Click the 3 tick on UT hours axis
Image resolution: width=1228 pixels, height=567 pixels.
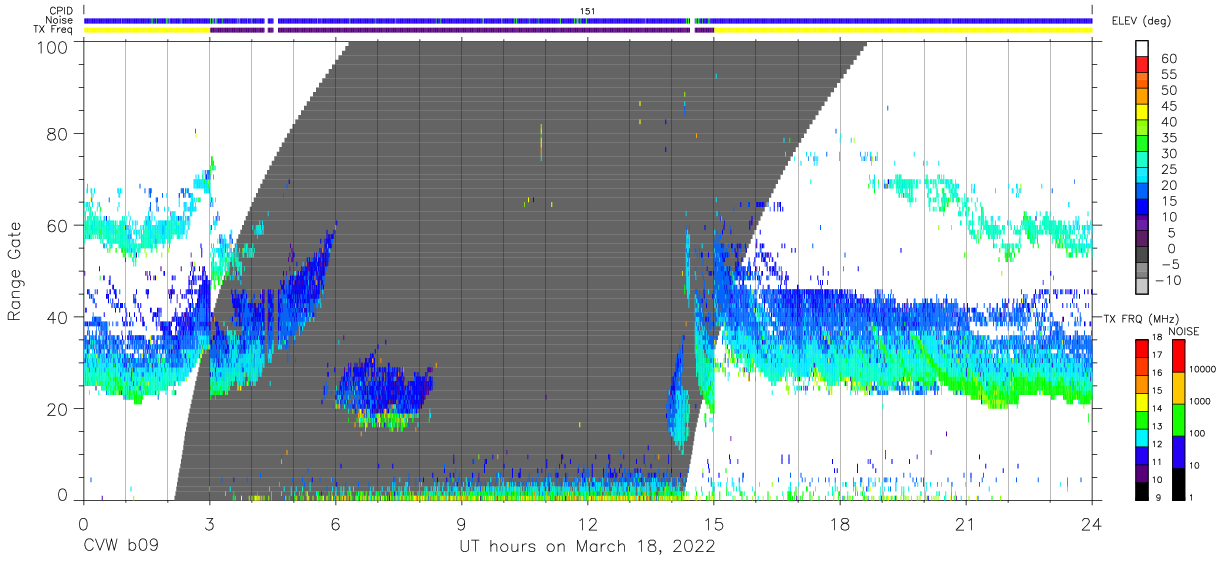click(209, 523)
